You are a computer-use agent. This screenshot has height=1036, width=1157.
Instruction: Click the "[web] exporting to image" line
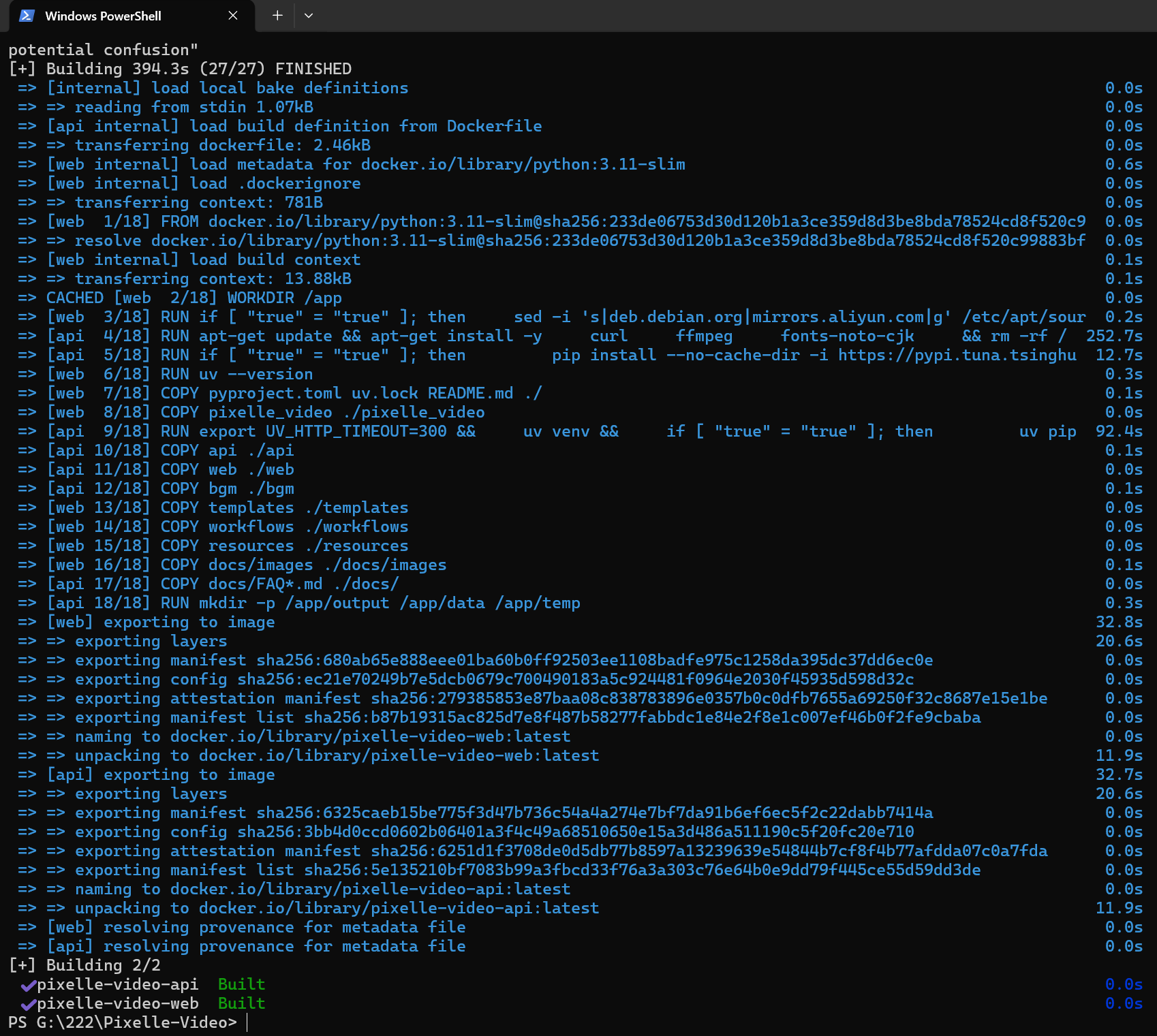pos(161,622)
